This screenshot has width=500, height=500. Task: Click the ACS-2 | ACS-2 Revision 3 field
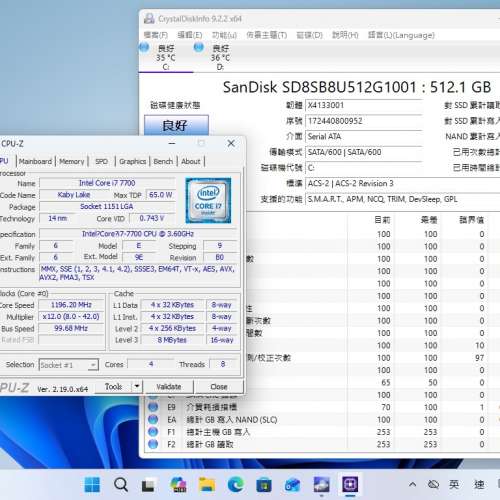point(403,184)
